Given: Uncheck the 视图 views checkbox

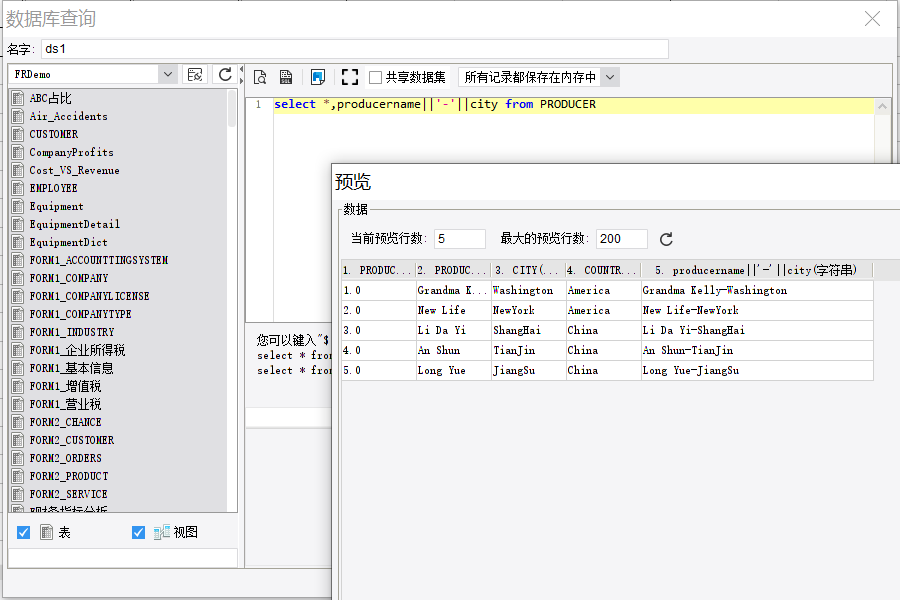Looking at the screenshot, I should [x=138, y=533].
